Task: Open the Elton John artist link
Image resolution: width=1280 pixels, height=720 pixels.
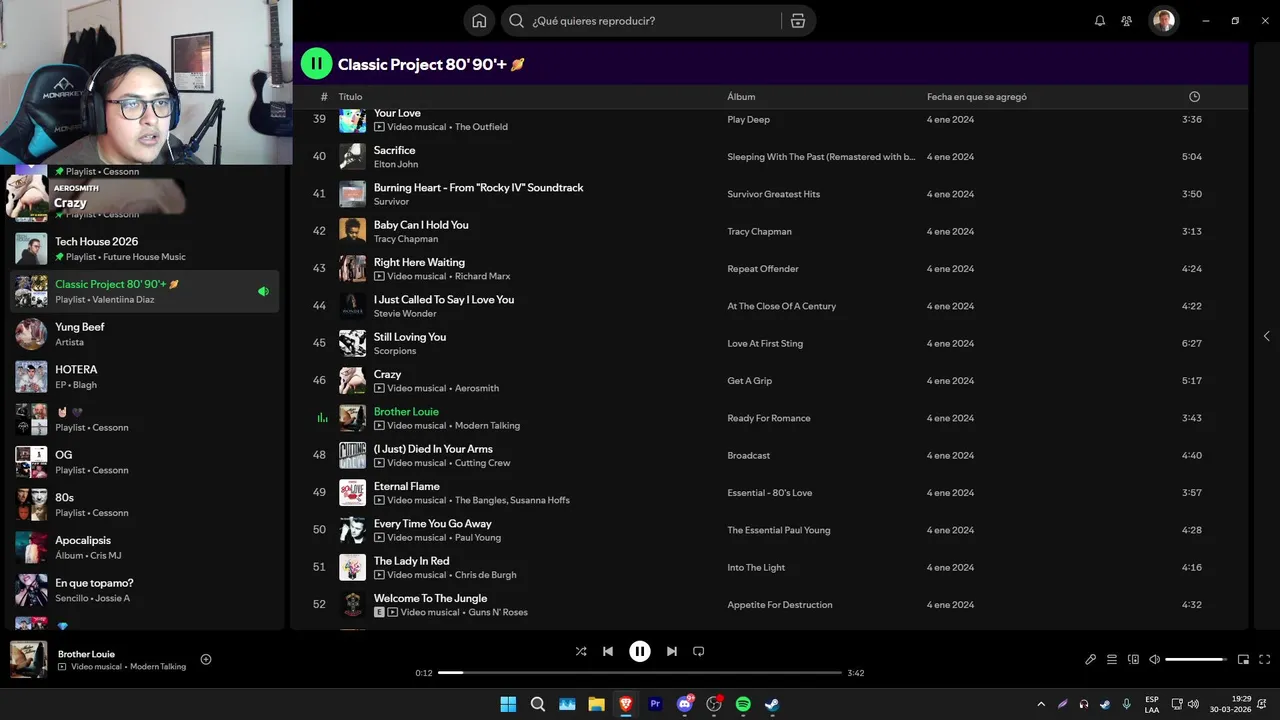Action: pos(396,164)
